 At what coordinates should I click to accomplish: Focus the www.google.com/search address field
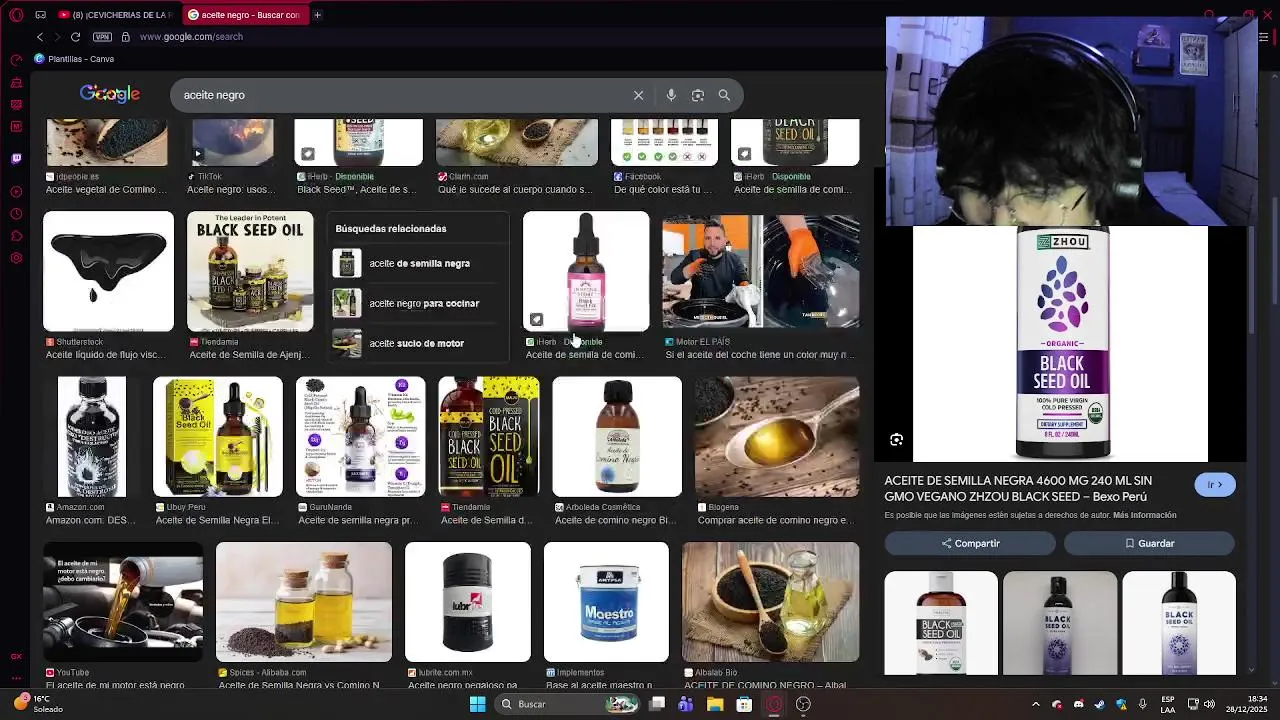191,37
